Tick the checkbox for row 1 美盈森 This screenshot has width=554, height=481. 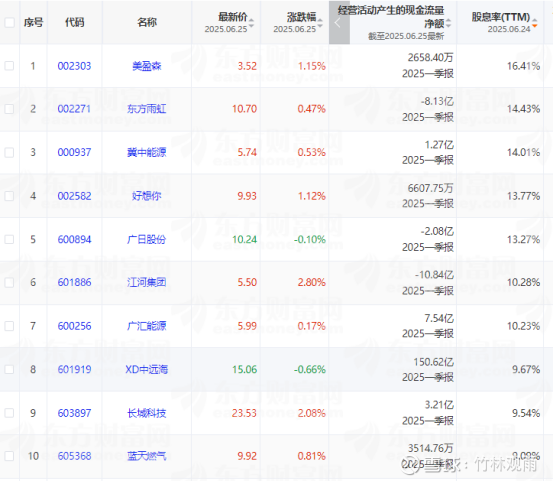click(x=9, y=66)
